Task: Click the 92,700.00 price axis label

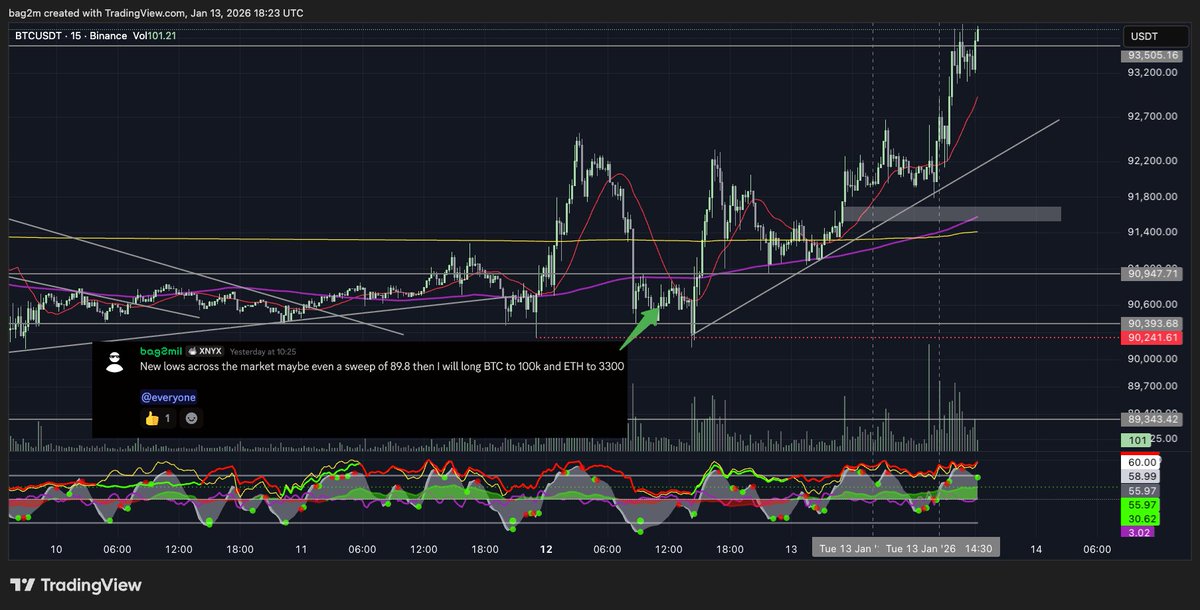Action: (1152, 117)
